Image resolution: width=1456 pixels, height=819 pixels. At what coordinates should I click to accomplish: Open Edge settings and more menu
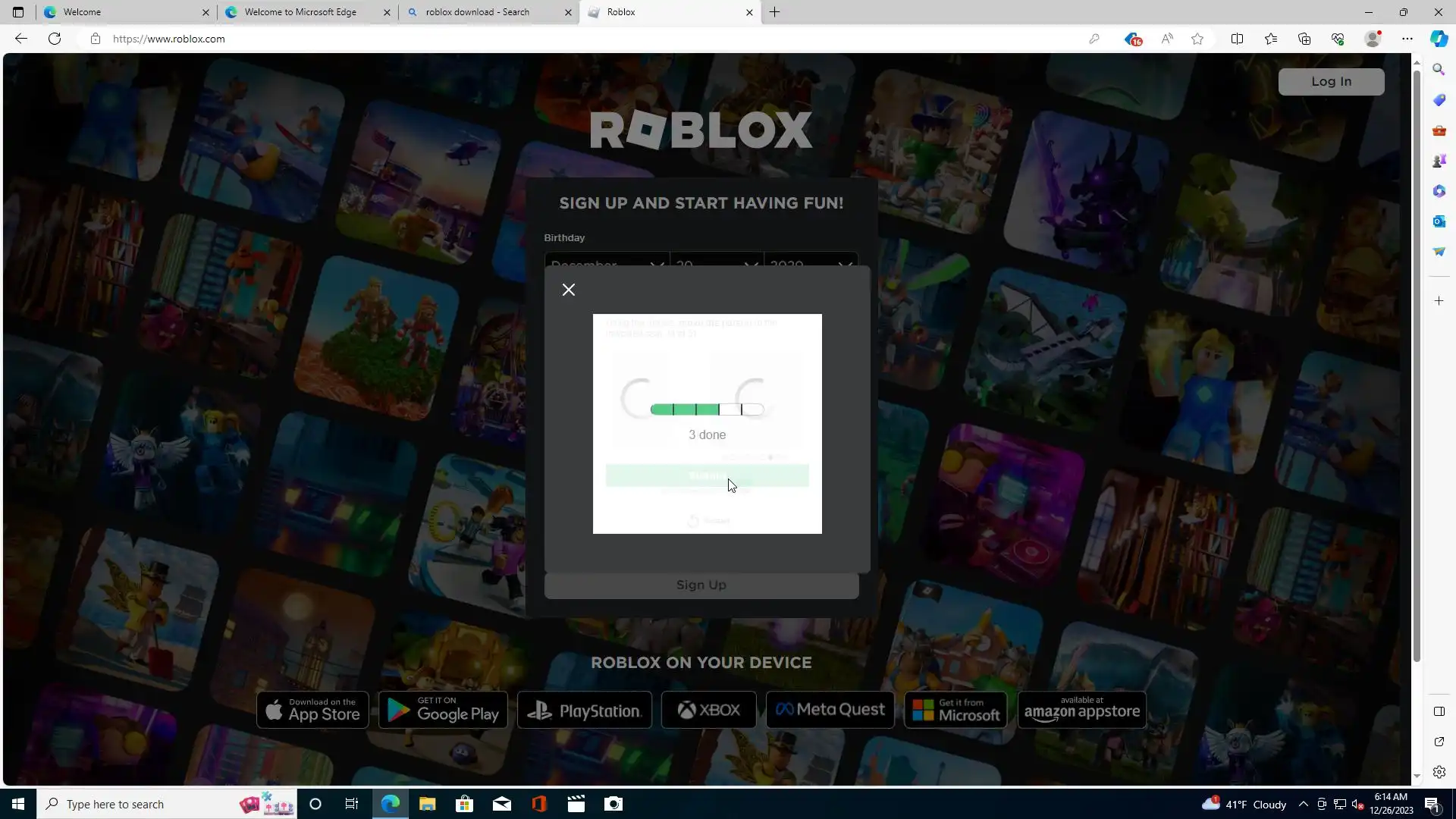point(1407,39)
